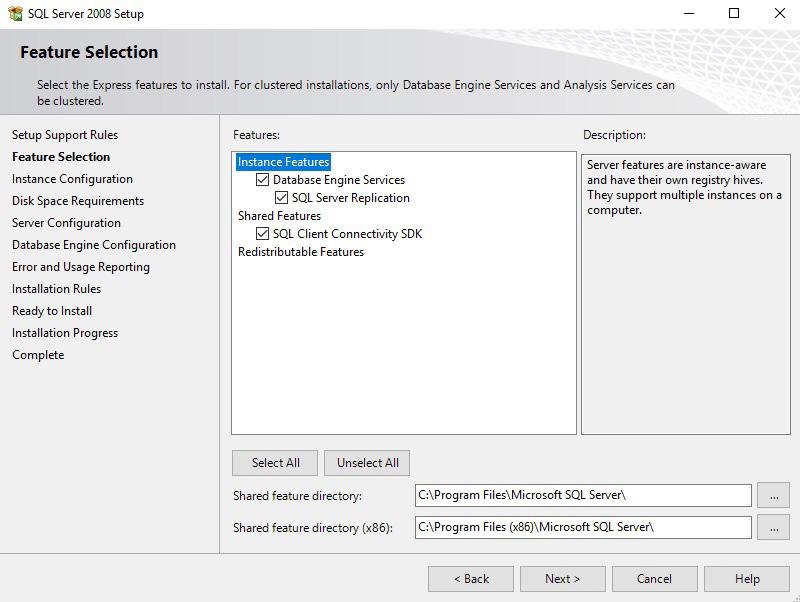Click Ready to Install step
The height and width of the screenshot is (602, 800).
[52, 311]
